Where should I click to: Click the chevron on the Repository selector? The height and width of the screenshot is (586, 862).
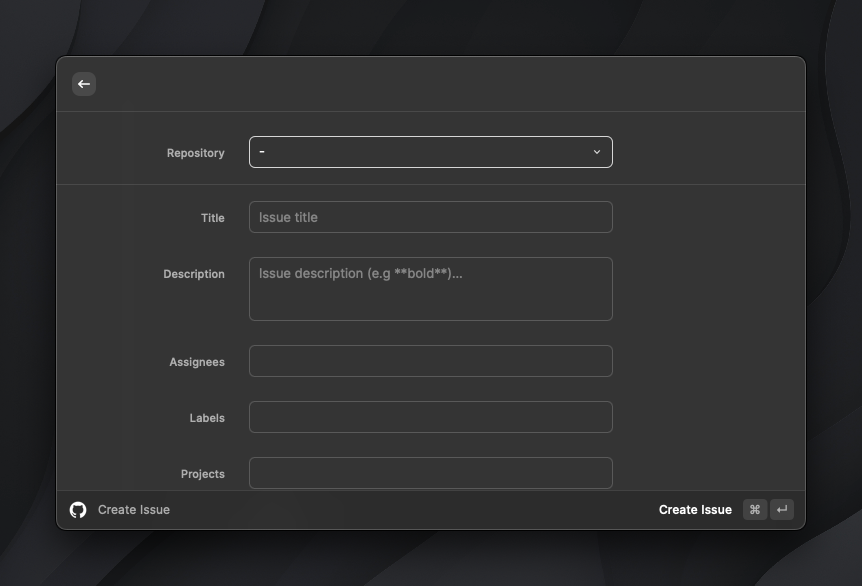click(597, 152)
